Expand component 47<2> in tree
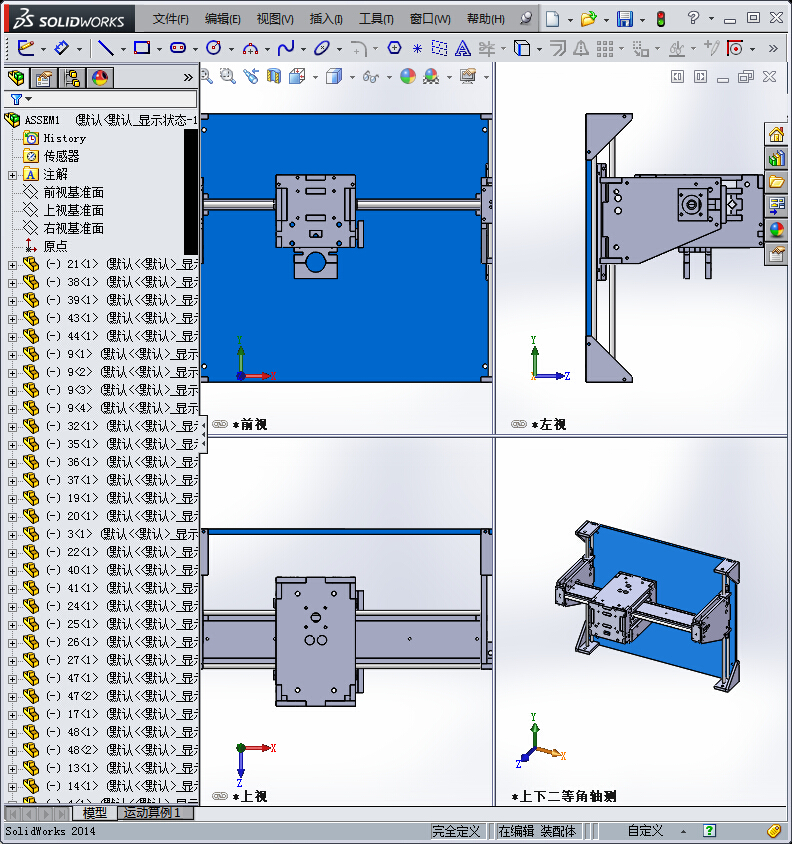The width and height of the screenshot is (792, 844). coord(12,697)
